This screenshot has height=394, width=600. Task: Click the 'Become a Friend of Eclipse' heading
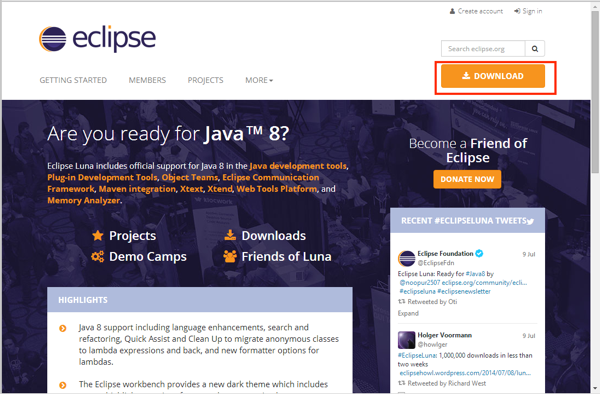tap(468, 150)
